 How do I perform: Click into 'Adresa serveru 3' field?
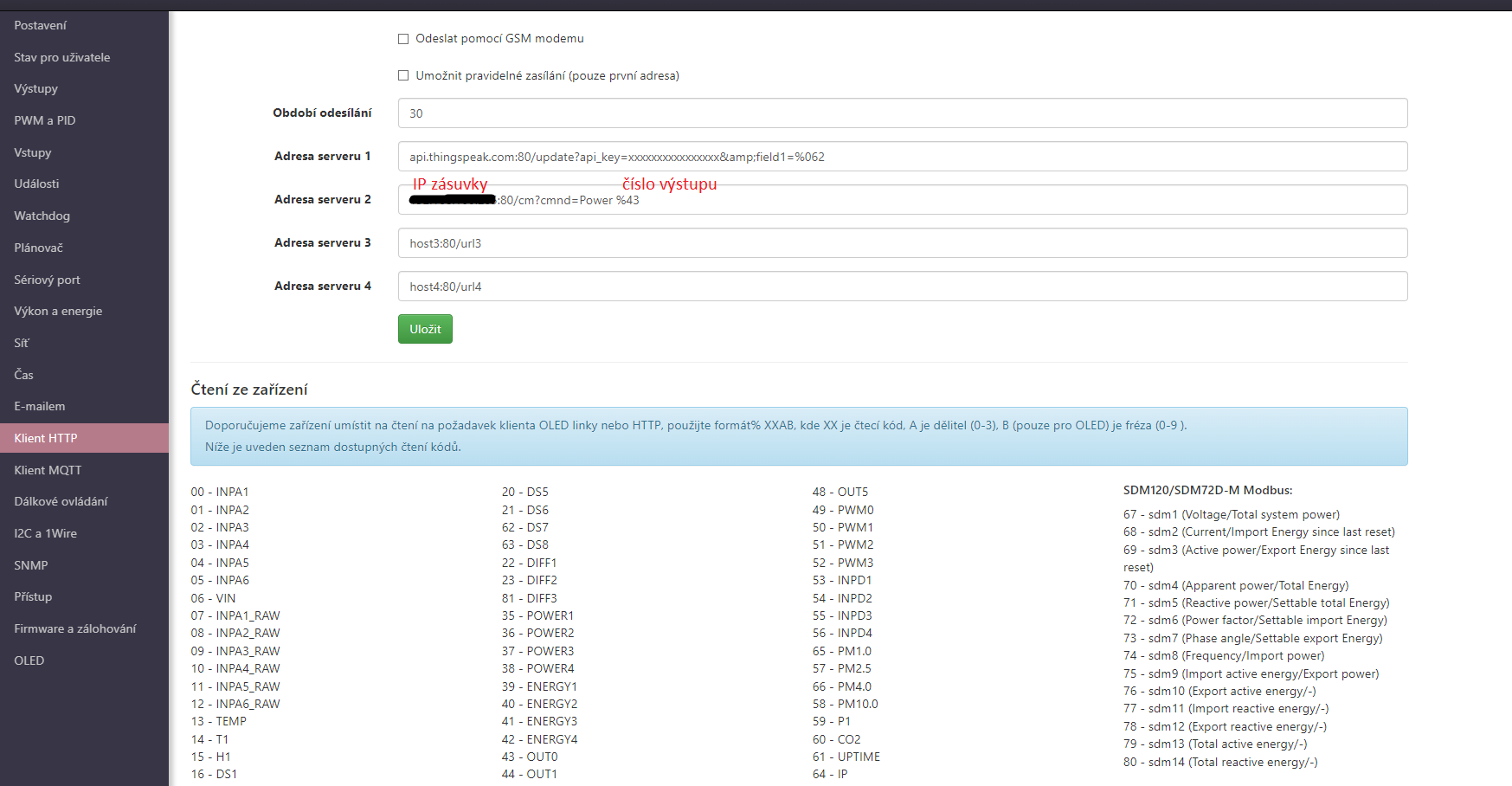coord(902,243)
